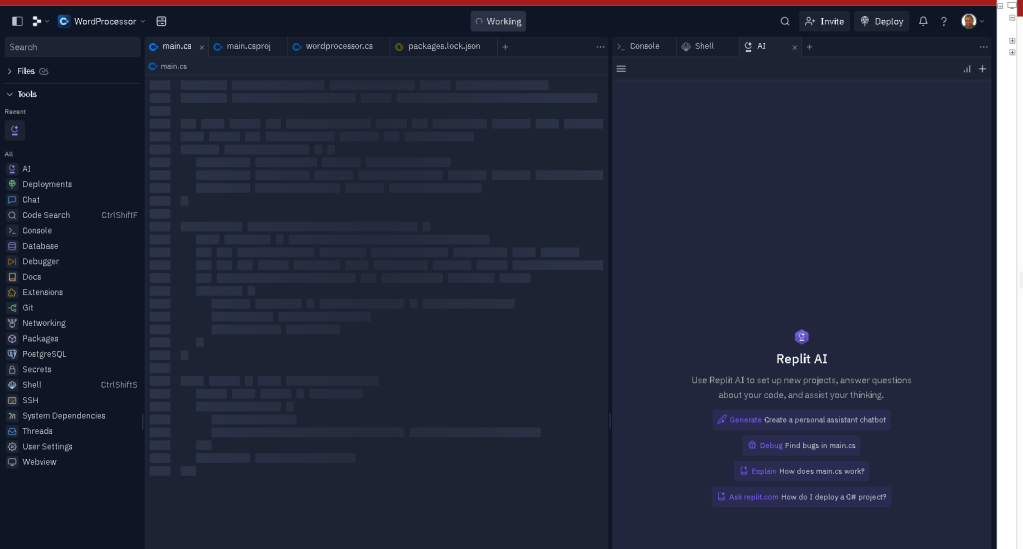The height and width of the screenshot is (549, 1023).
Task: Close the AI tab
Action: (x=795, y=47)
